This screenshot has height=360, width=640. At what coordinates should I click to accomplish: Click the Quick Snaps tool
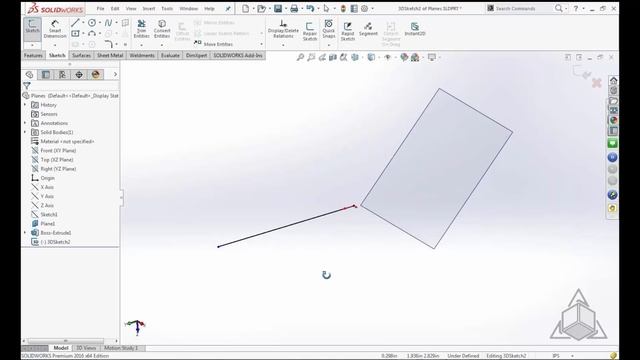pos(329,29)
